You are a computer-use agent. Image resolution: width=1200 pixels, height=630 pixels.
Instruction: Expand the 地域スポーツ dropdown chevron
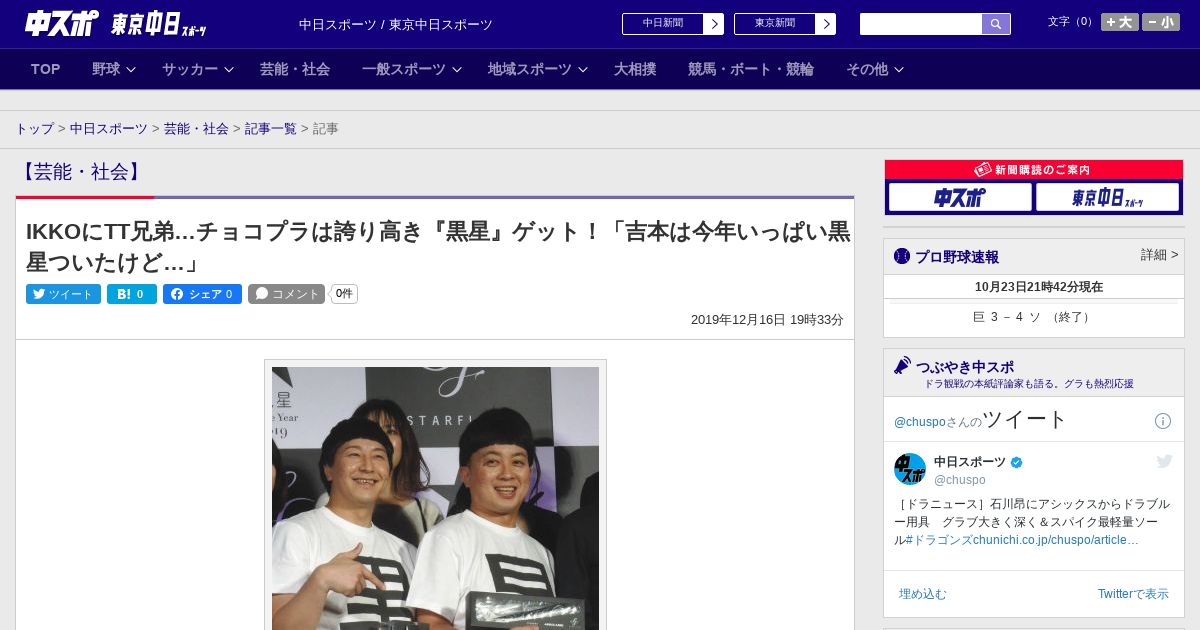tap(583, 69)
